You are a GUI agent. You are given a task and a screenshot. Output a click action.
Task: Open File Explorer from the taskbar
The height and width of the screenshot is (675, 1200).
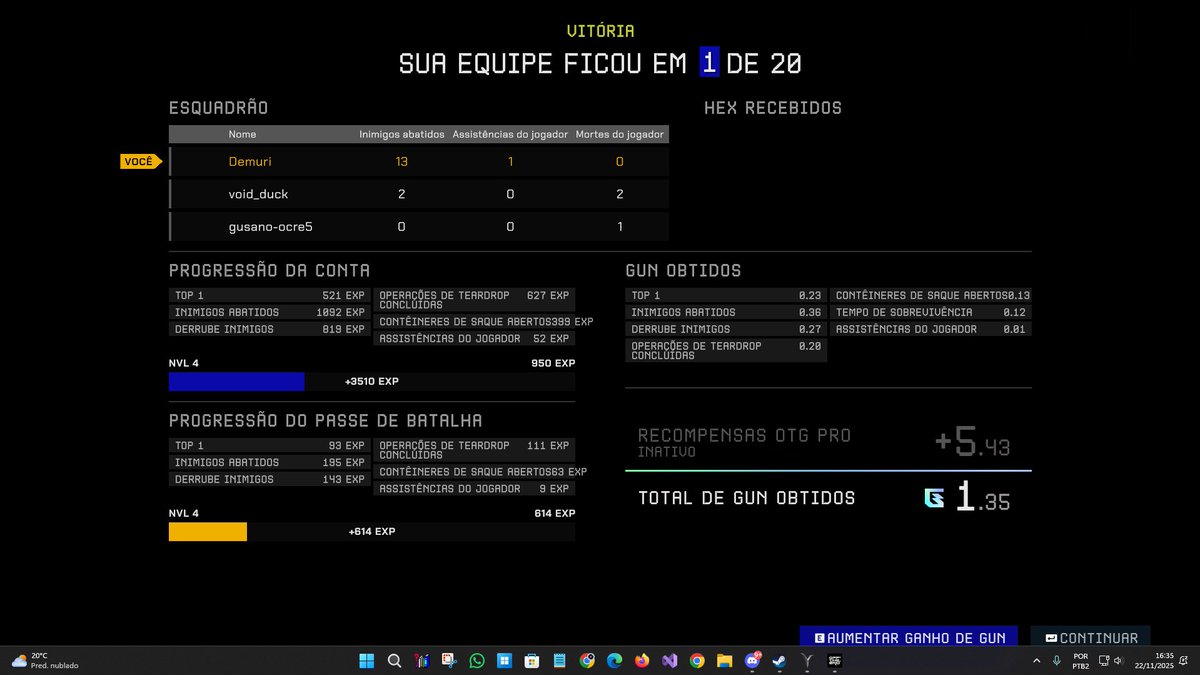pos(724,660)
